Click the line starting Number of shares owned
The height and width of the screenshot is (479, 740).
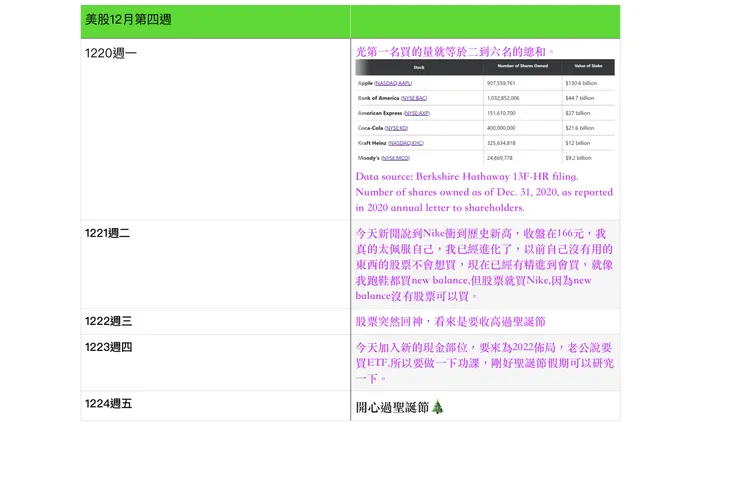click(484, 192)
